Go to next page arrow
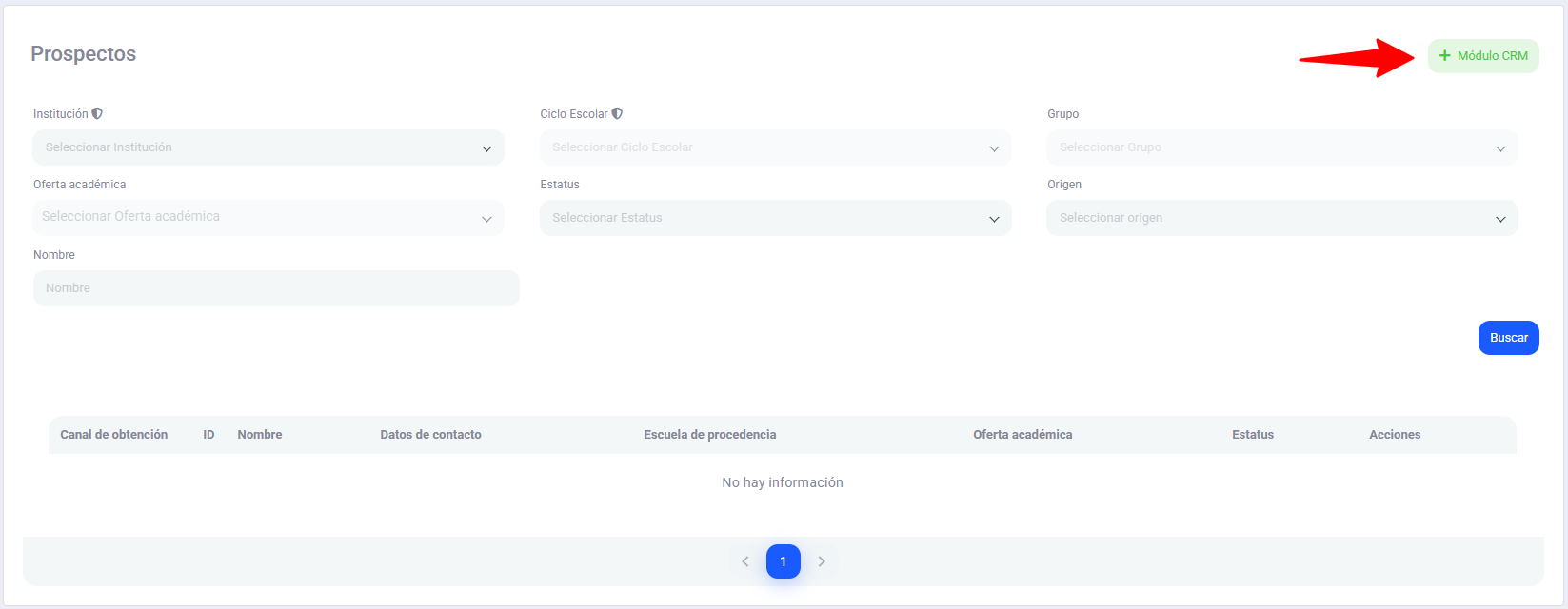 coord(822,561)
